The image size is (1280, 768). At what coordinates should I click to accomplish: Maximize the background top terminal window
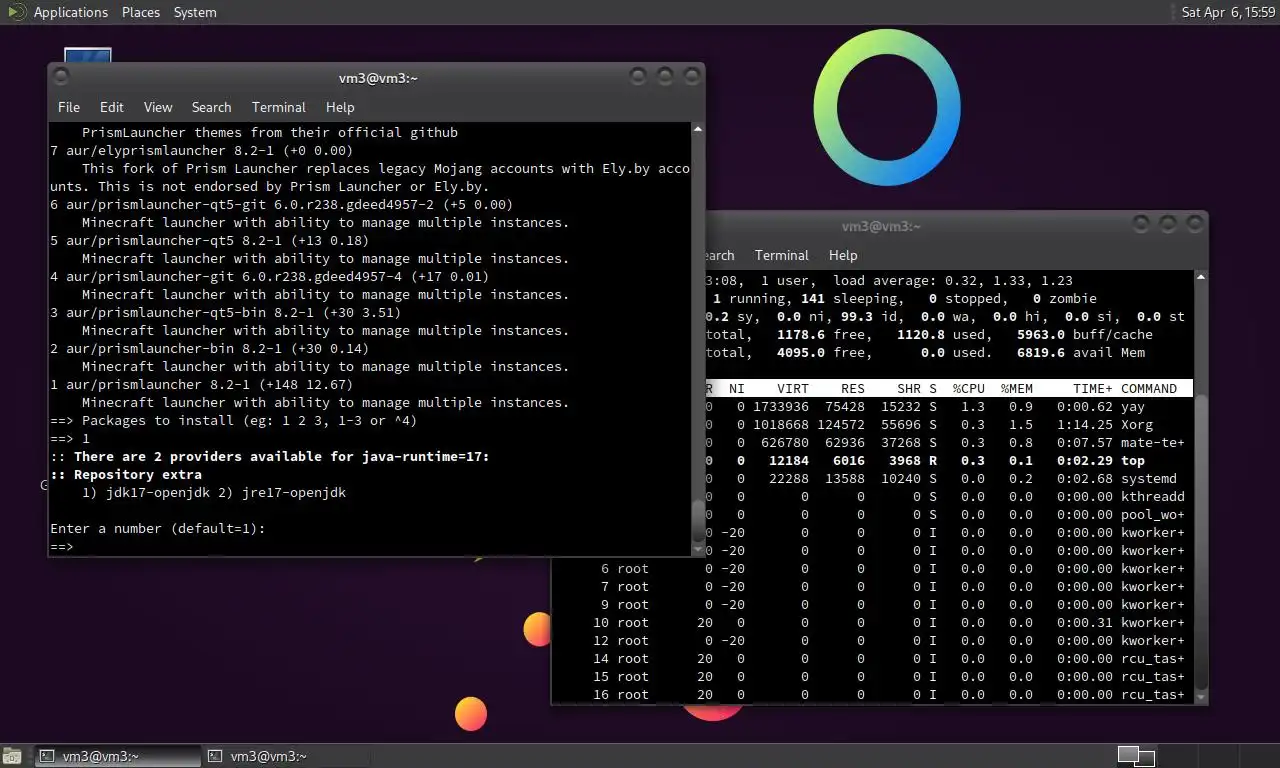1167,224
